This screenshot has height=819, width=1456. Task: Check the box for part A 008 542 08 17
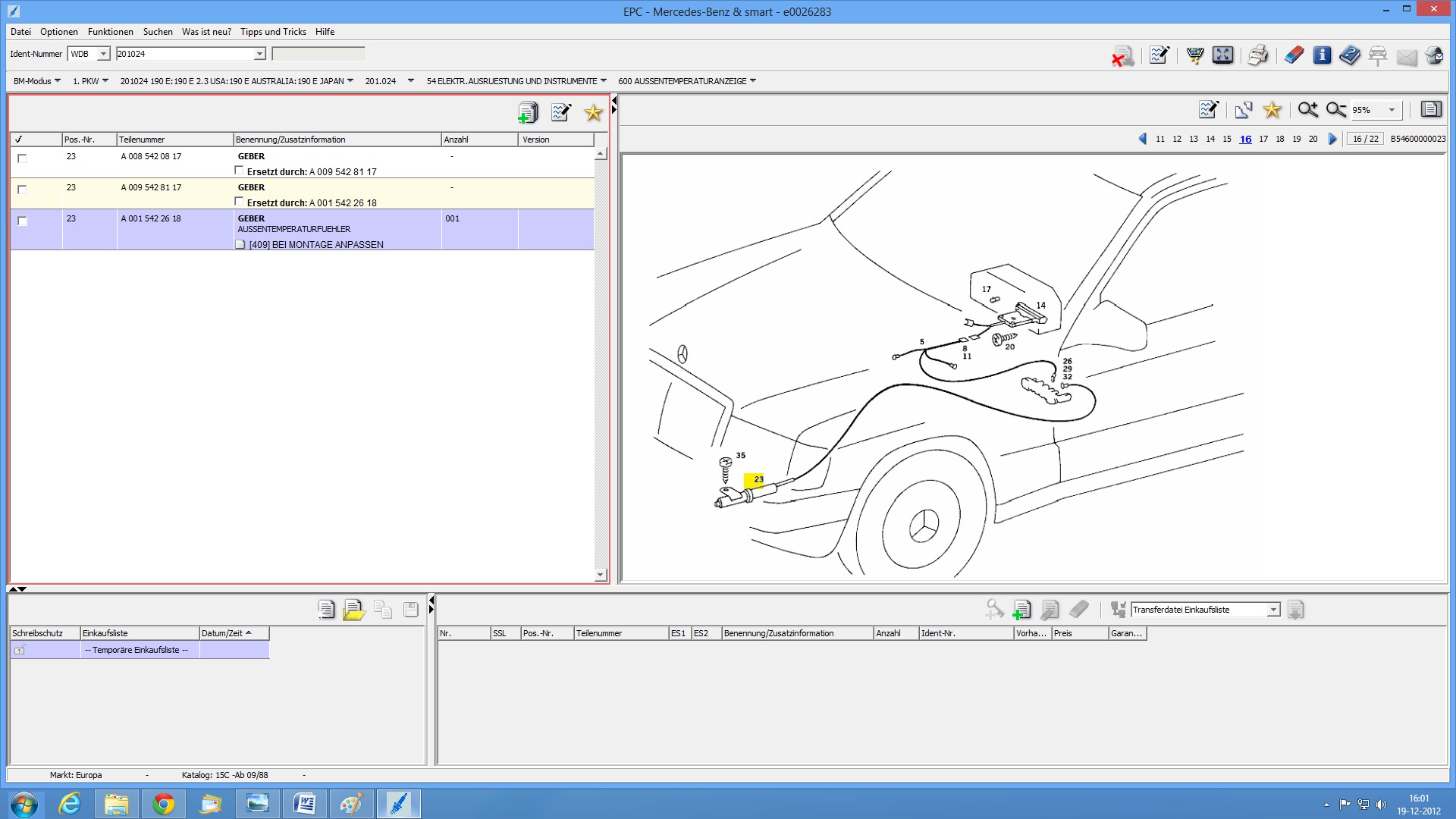coord(22,158)
